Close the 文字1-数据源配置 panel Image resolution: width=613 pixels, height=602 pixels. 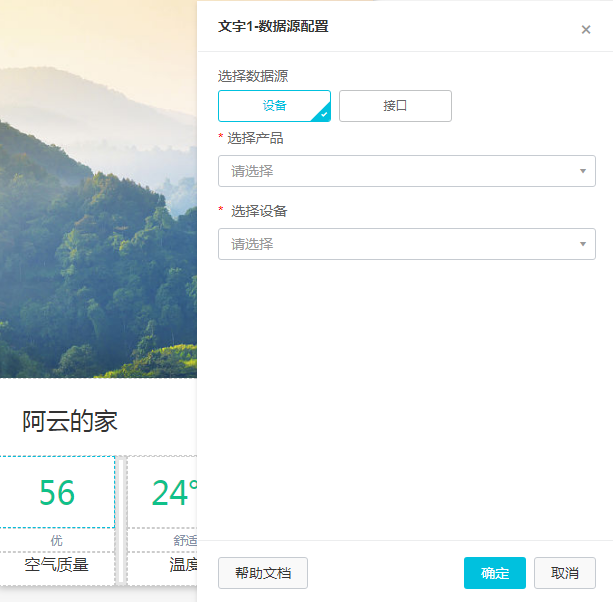pyautogui.click(x=586, y=30)
